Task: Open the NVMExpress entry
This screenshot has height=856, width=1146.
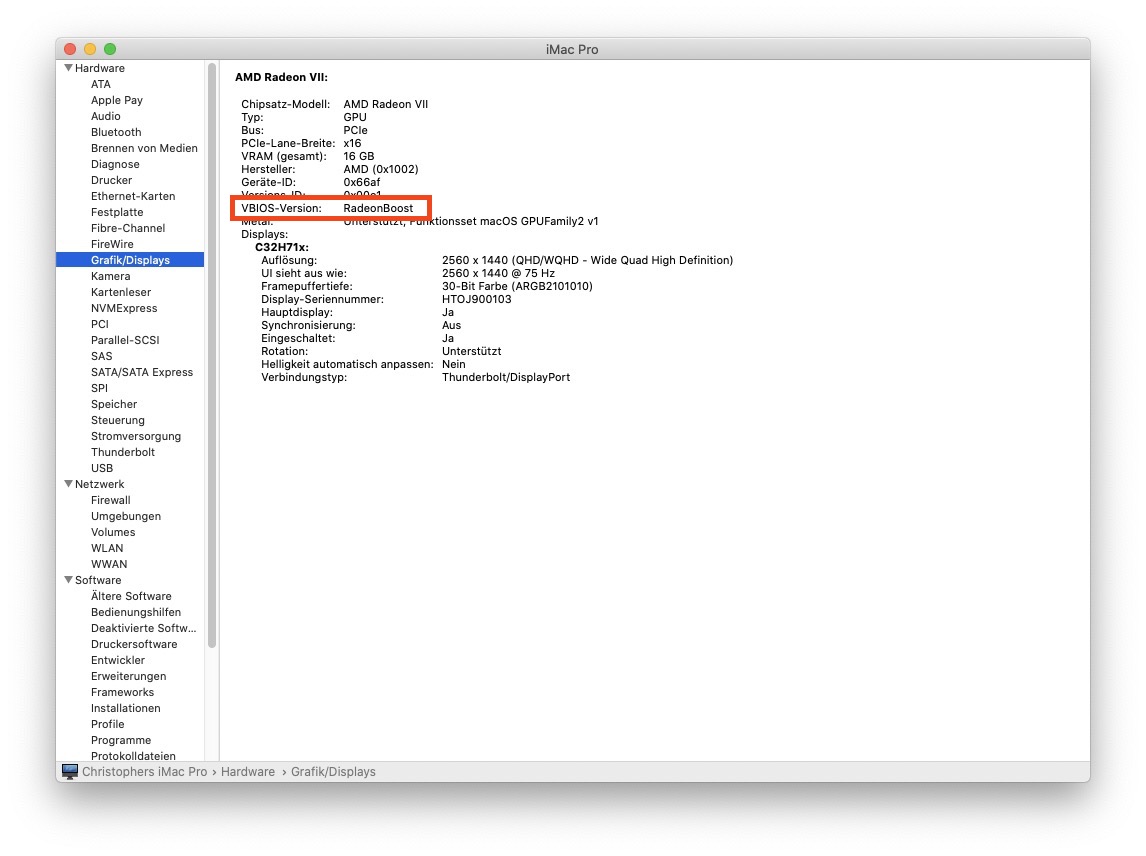Action: 124,308
